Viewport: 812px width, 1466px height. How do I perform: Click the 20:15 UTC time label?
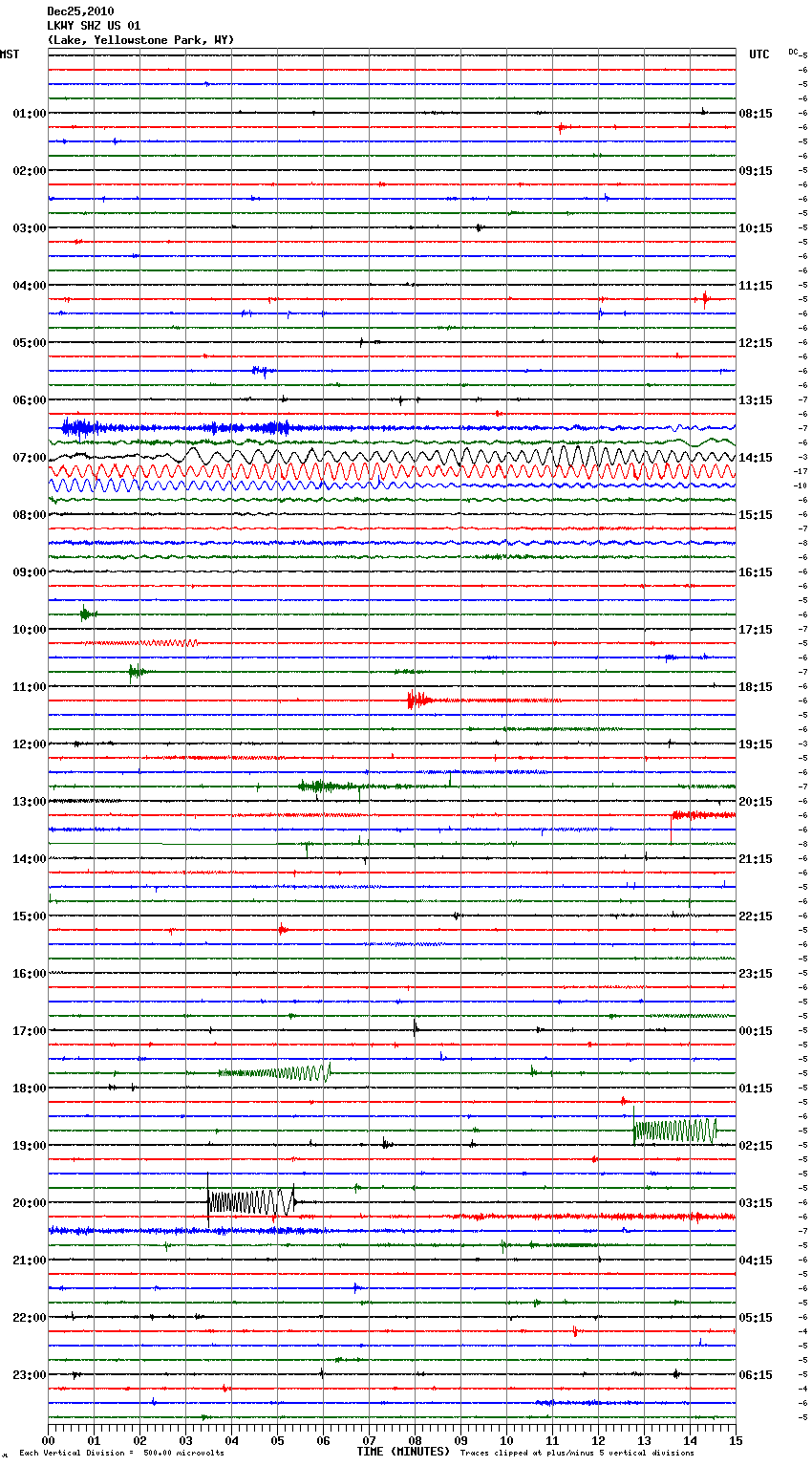[756, 802]
